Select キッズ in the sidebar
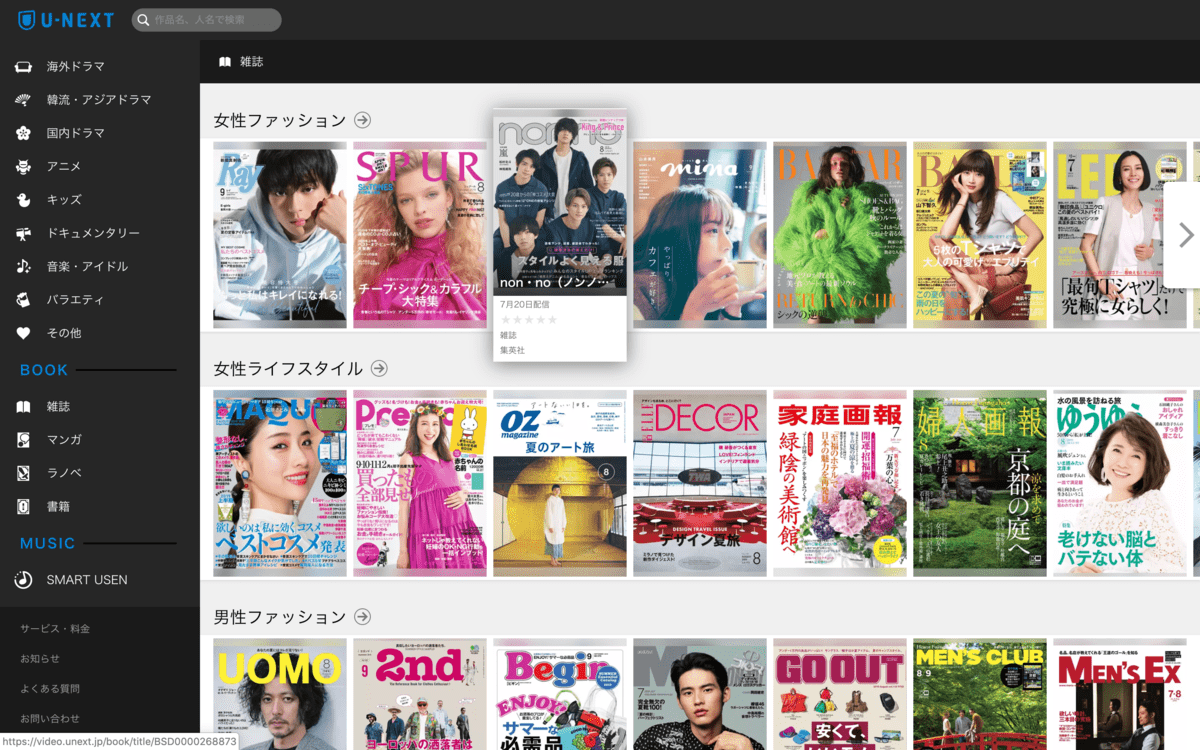Screen dimensions: 1200x750 (x=64, y=200)
